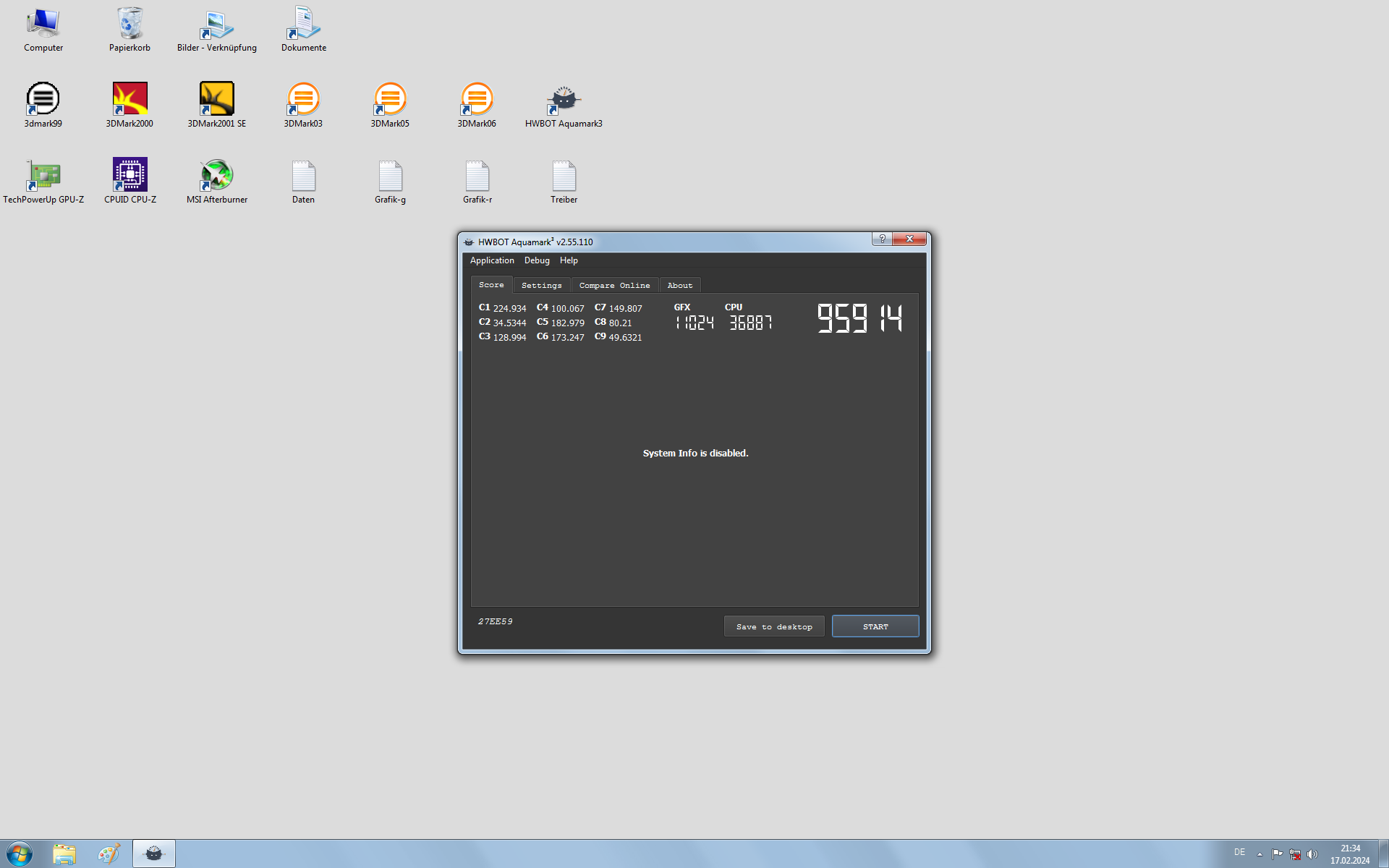Close the HWBOT Aquamark window

[909, 239]
